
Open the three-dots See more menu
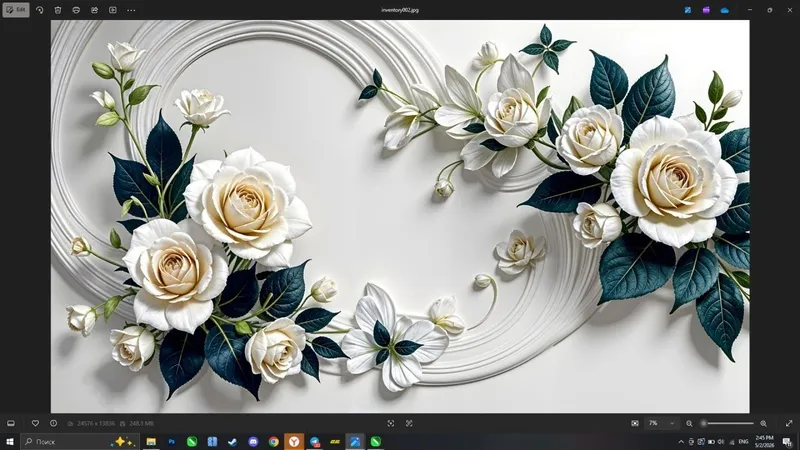pyautogui.click(x=131, y=10)
